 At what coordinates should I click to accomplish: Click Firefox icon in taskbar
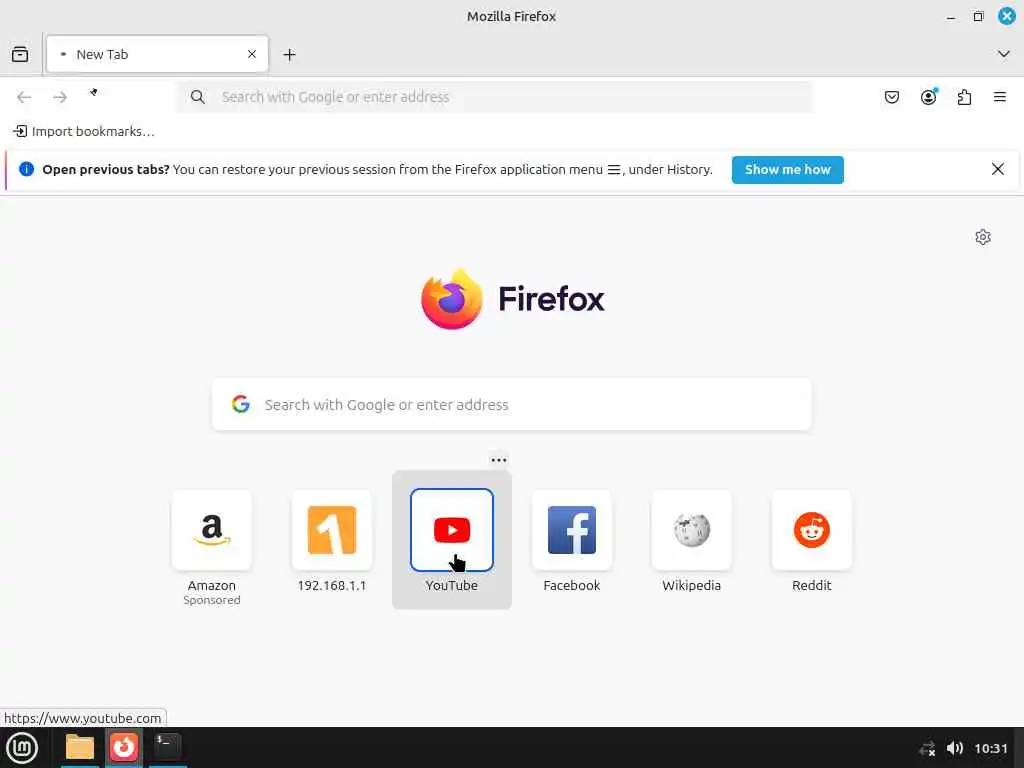pyautogui.click(x=123, y=747)
